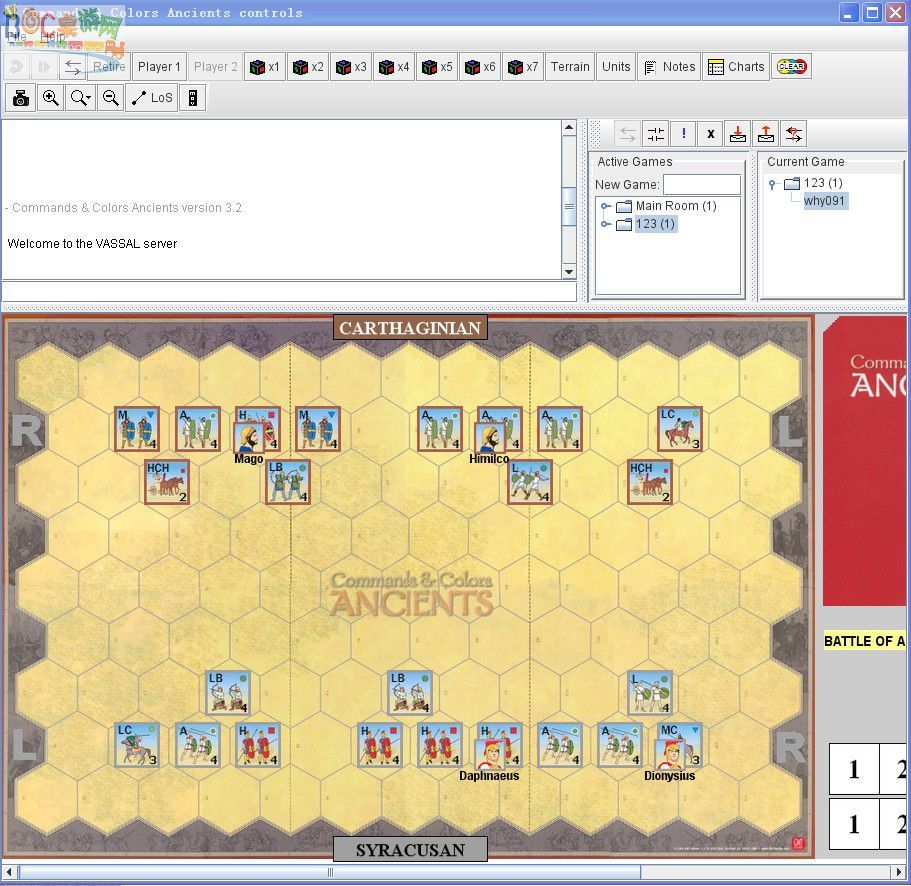
Task: Click the undo arrow in toolbar
Action: pos(17,67)
